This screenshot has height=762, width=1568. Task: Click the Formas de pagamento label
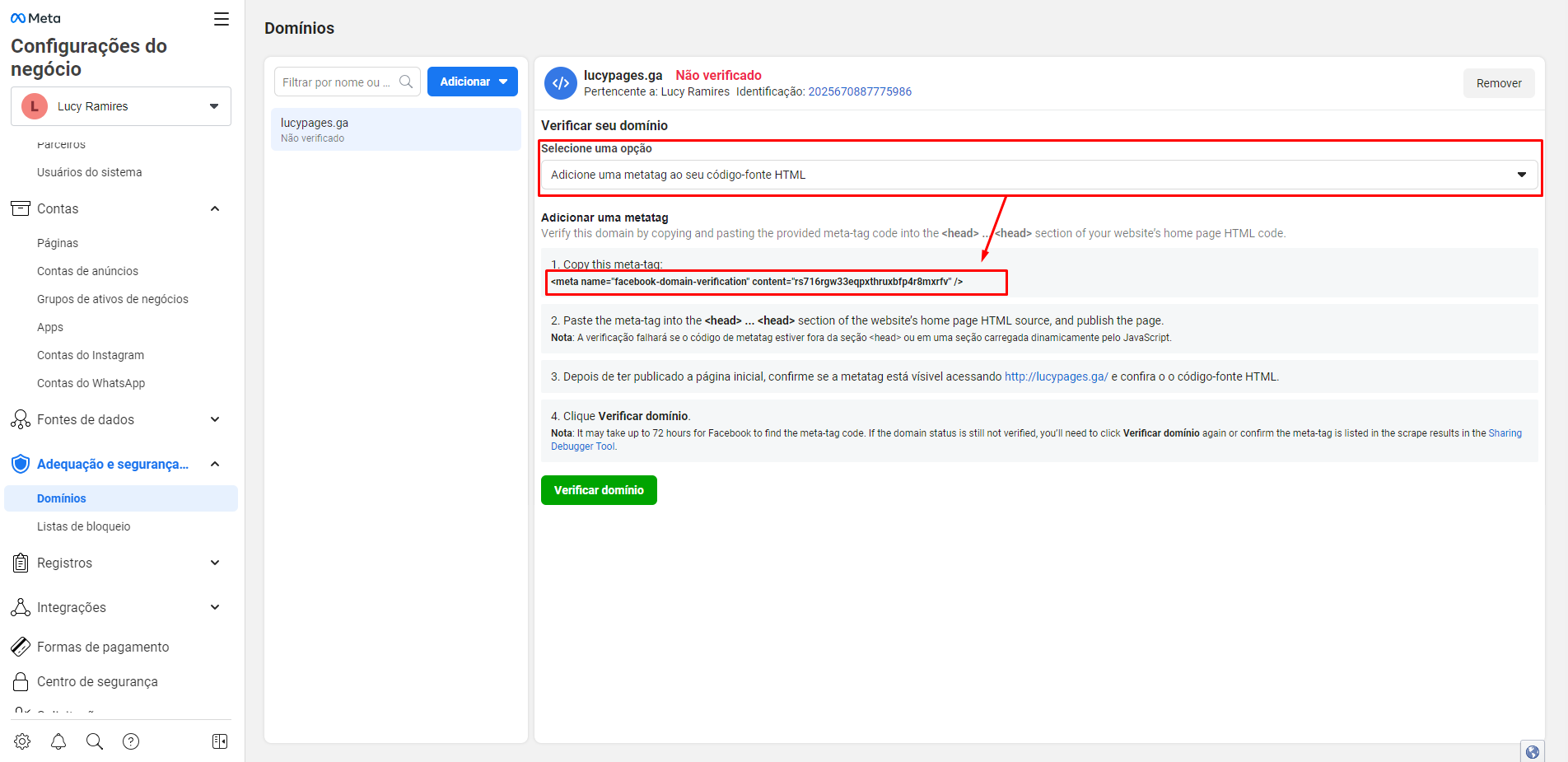103,647
